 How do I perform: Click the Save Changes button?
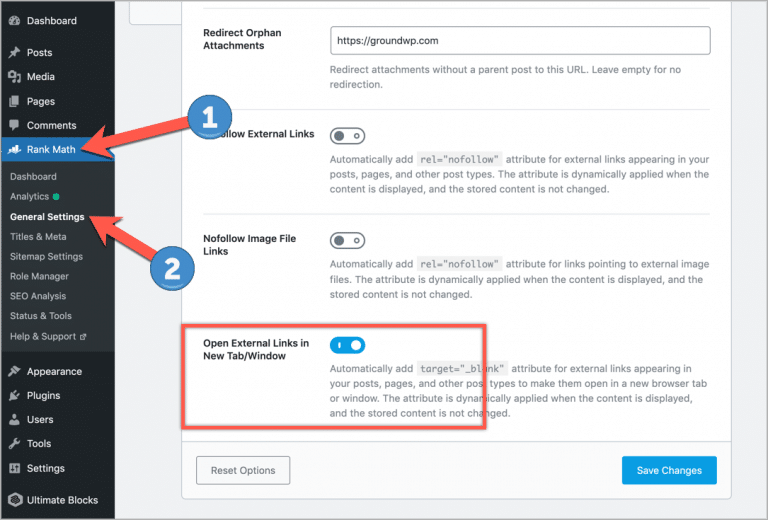pos(669,470)
